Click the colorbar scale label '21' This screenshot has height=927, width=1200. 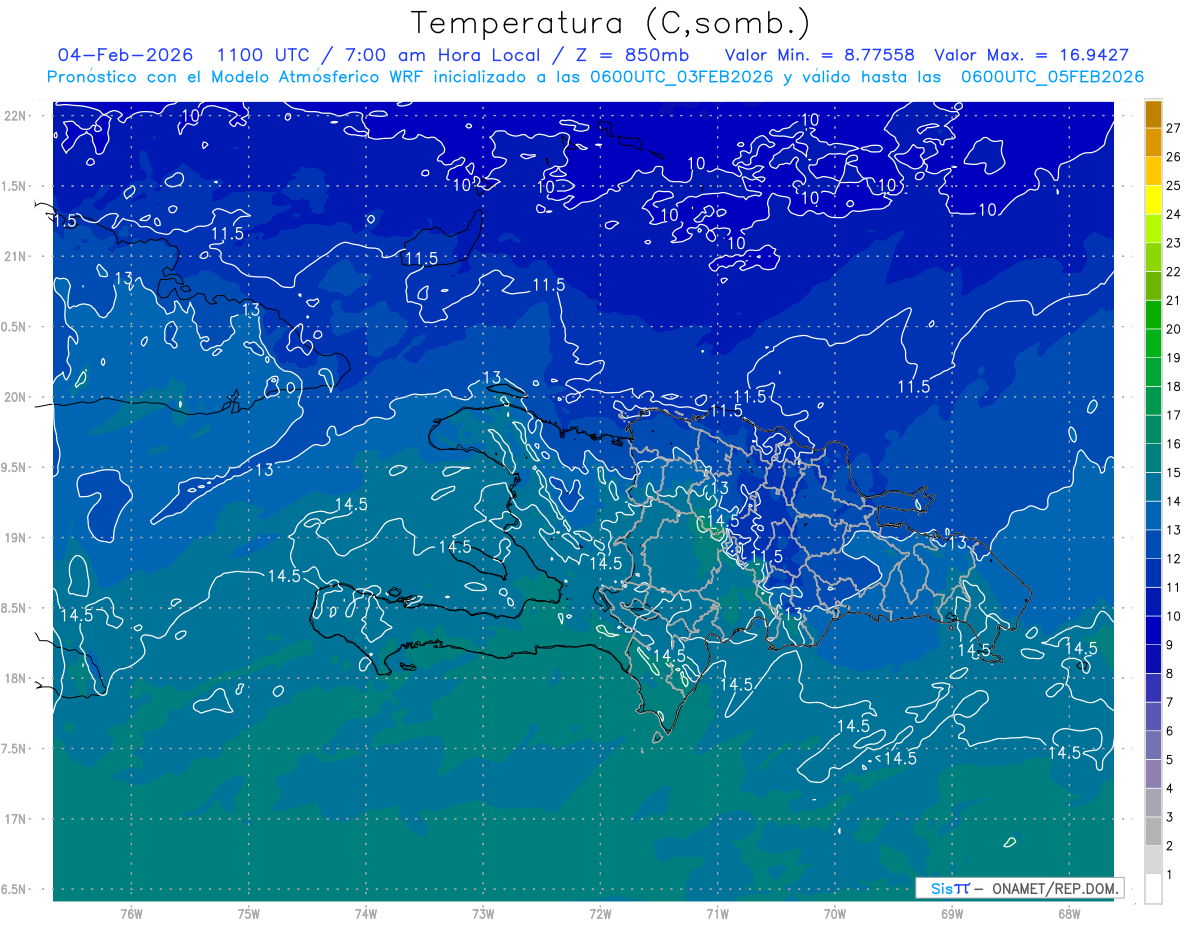pos(1174,300)
